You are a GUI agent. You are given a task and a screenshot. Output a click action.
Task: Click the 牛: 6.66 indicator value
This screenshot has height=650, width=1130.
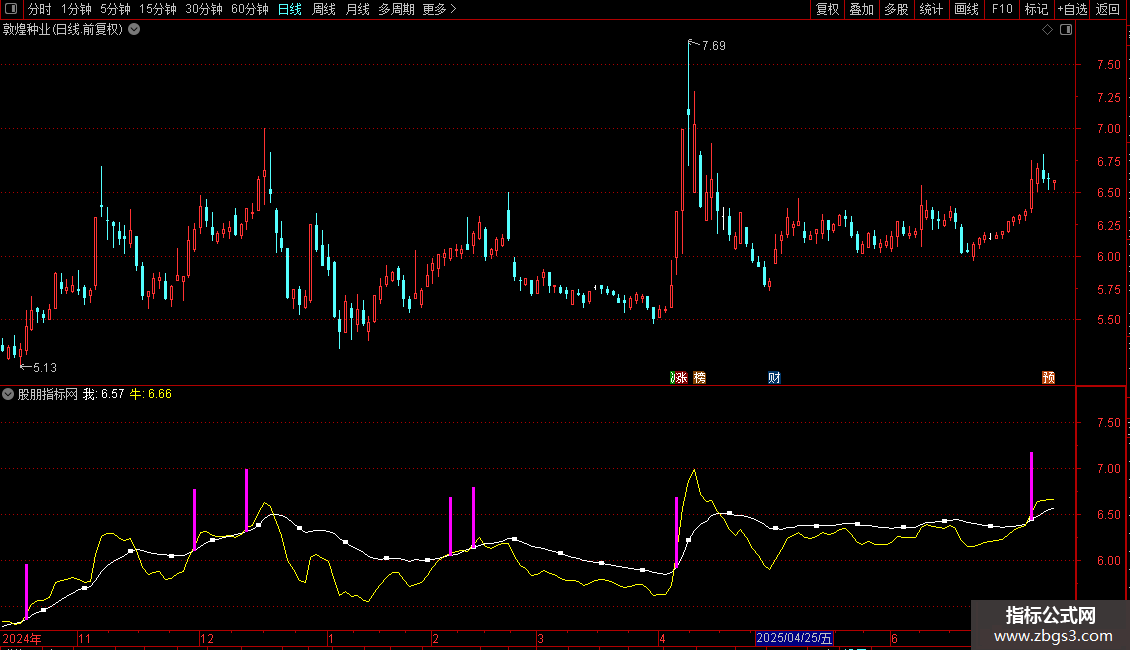(151, 394)
